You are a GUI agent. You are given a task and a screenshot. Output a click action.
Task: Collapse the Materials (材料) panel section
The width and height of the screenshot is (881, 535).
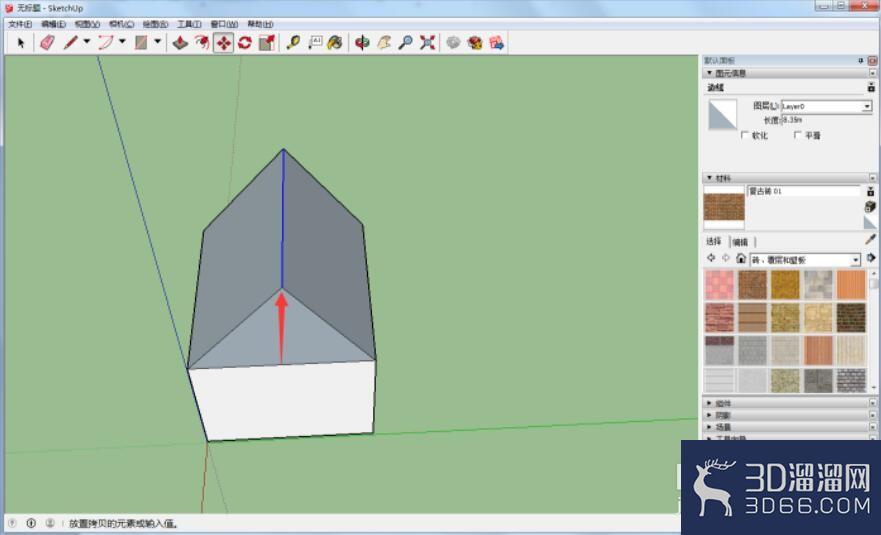tap(710, 178)
